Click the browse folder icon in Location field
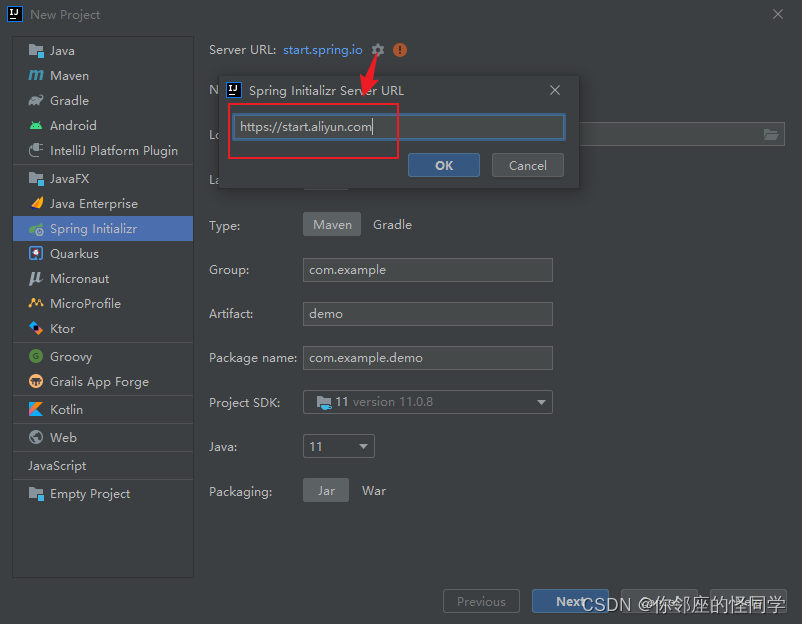This screenshot has width=802, height=624. click(x=771, y=135)
